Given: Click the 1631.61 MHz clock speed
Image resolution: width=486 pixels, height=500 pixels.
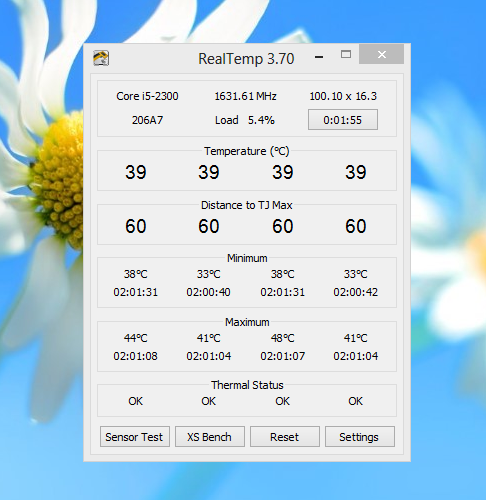Looking at the screenshot, I should pos(245,96).
